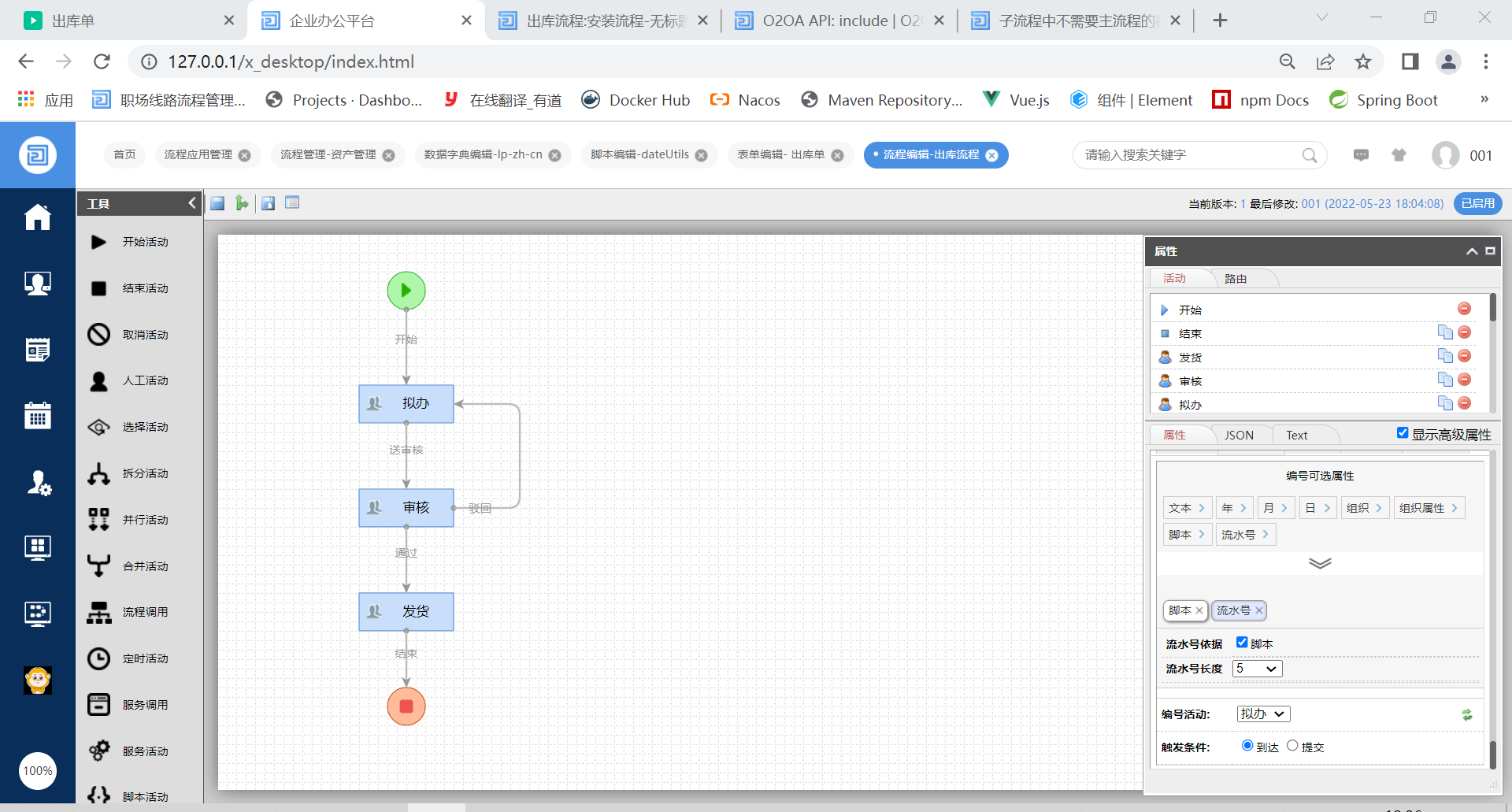Select the 到达 trigger radio button
The image size is (1512, 812).
(x=1247, y=745)
